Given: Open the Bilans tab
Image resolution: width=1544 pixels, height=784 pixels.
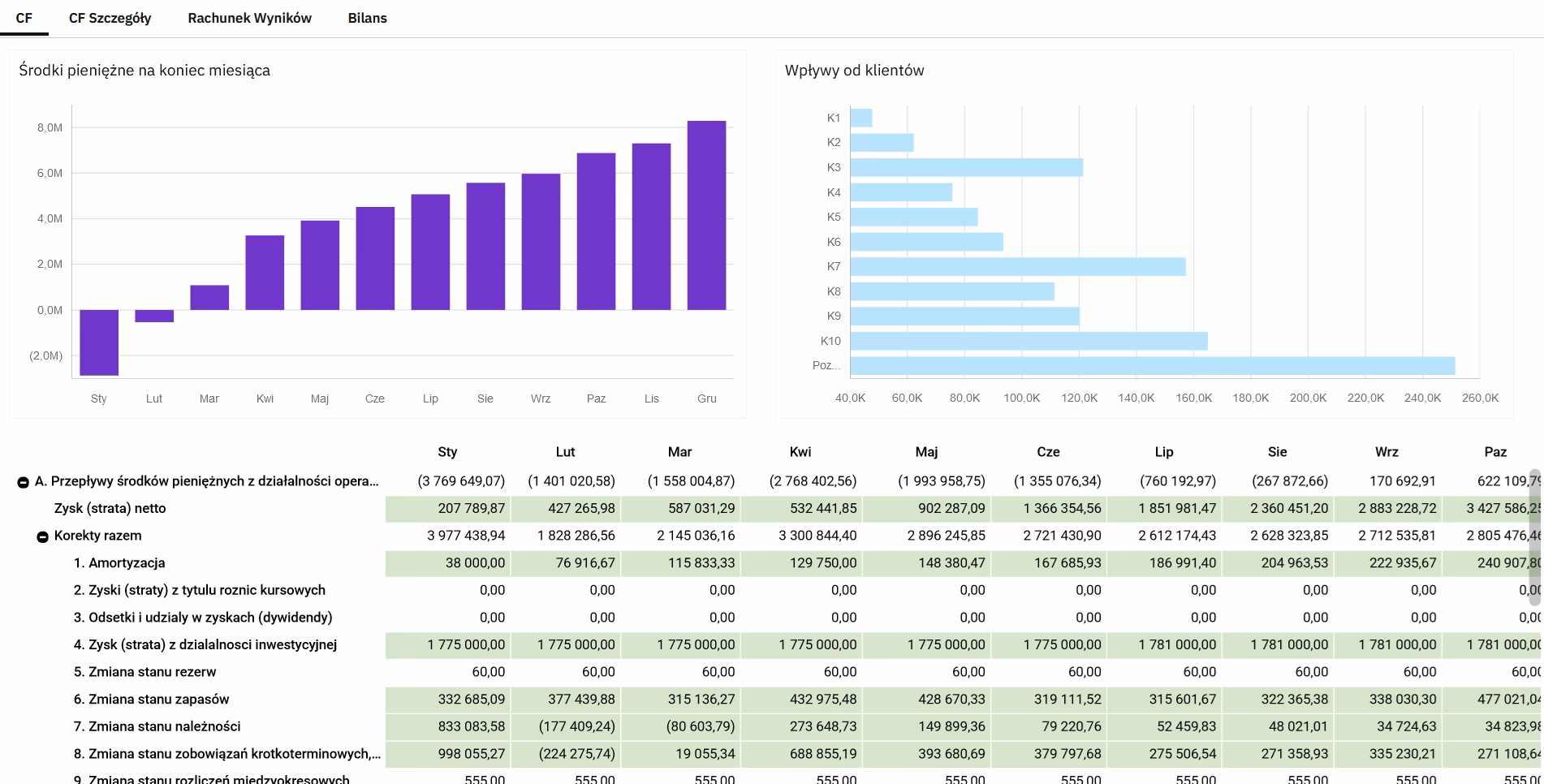Looking at the screenshot, I should click(367, 18).
